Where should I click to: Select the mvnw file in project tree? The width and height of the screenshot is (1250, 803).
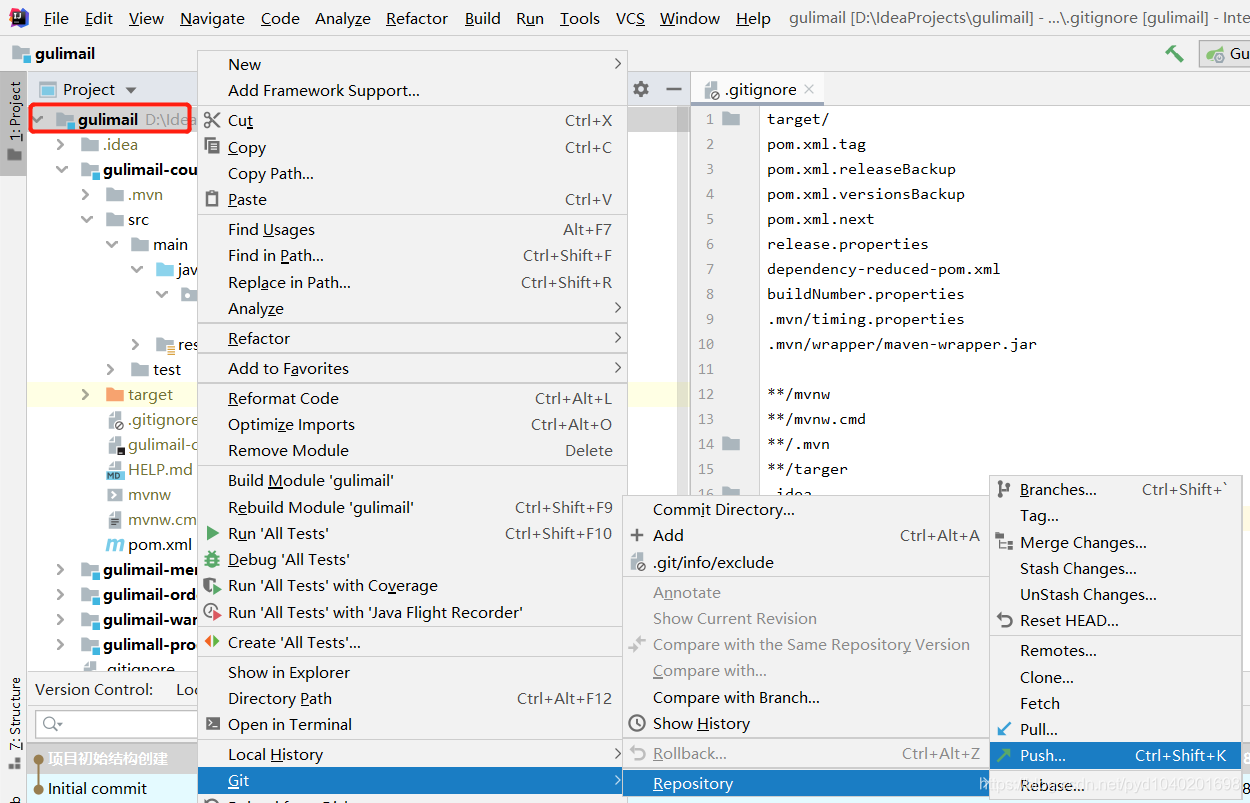click(x=149, y=495)
